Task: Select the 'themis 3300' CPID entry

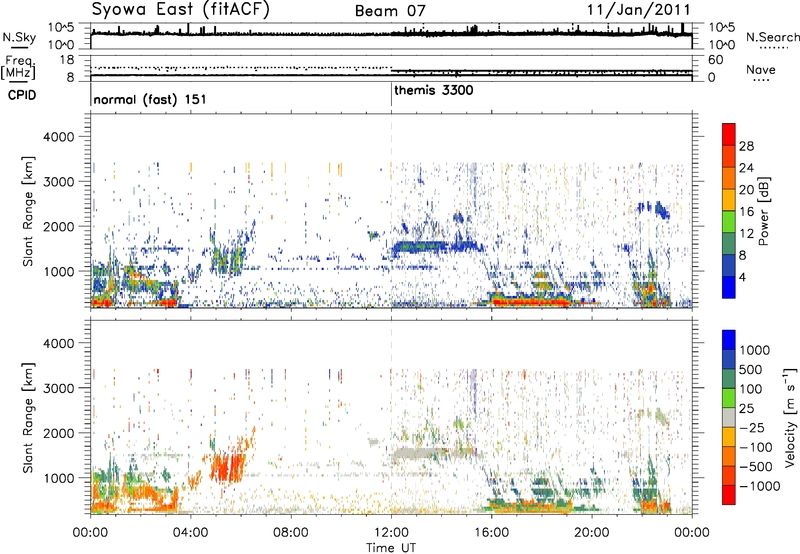Action: pos(434,90)
